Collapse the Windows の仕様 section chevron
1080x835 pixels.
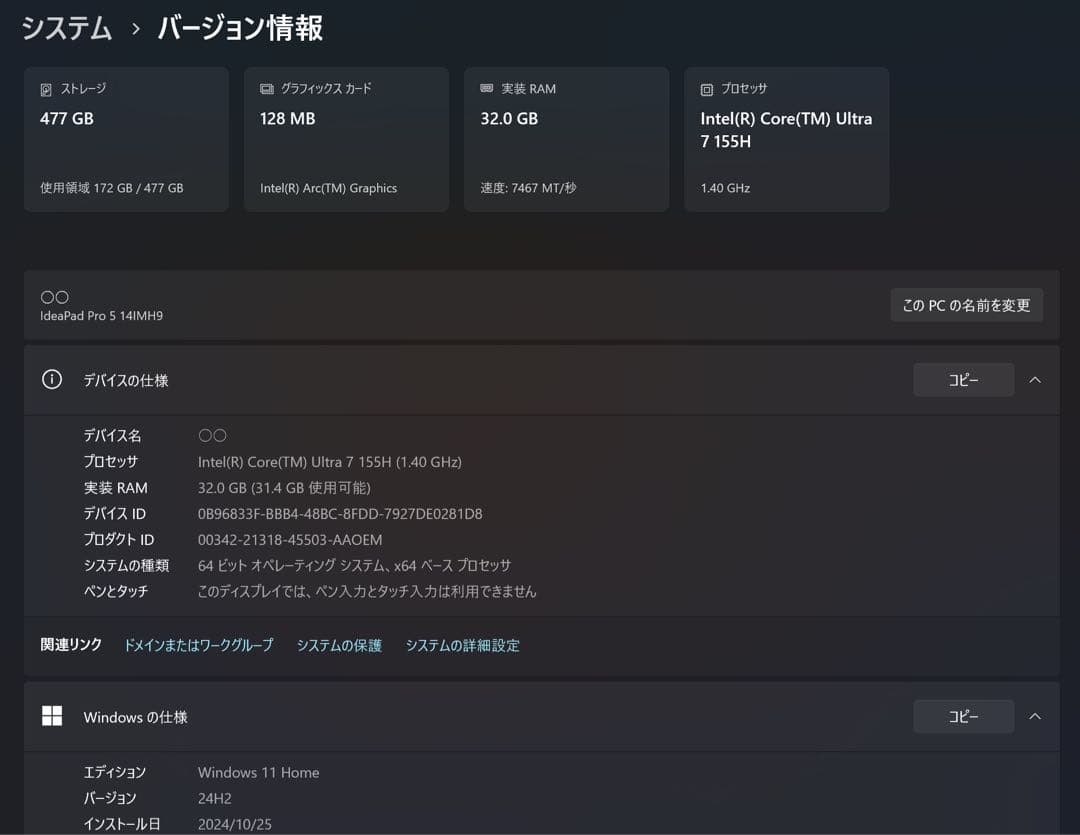[x=1035, y=716]
